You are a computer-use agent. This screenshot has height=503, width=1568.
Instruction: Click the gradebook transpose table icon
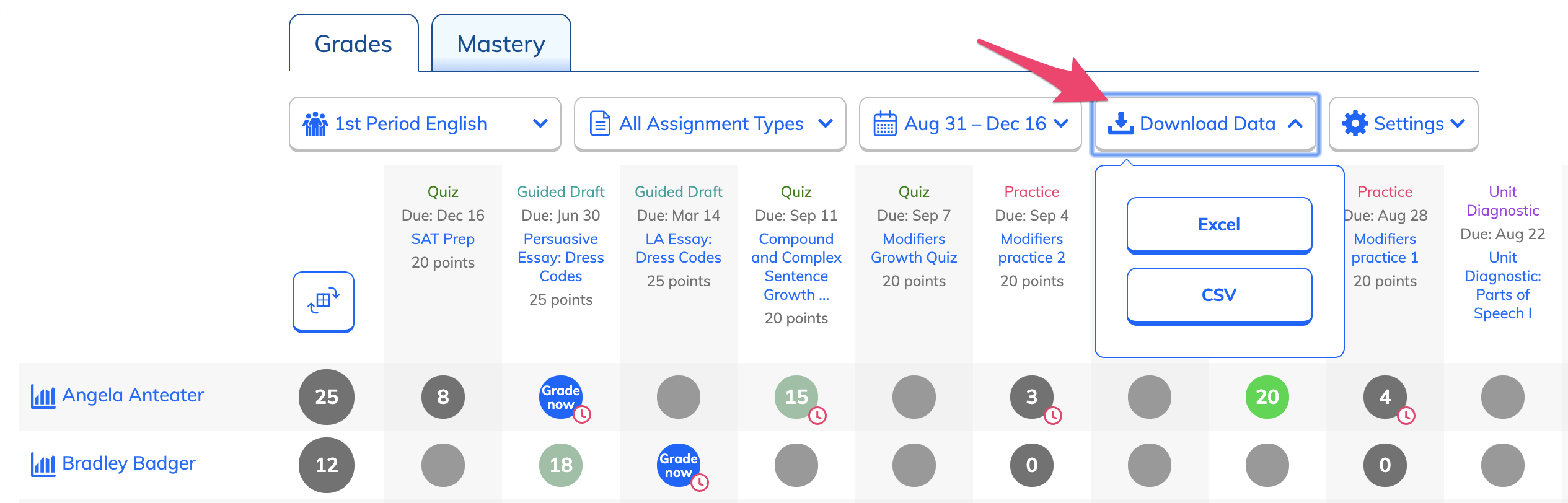click(x=324, y=301)
